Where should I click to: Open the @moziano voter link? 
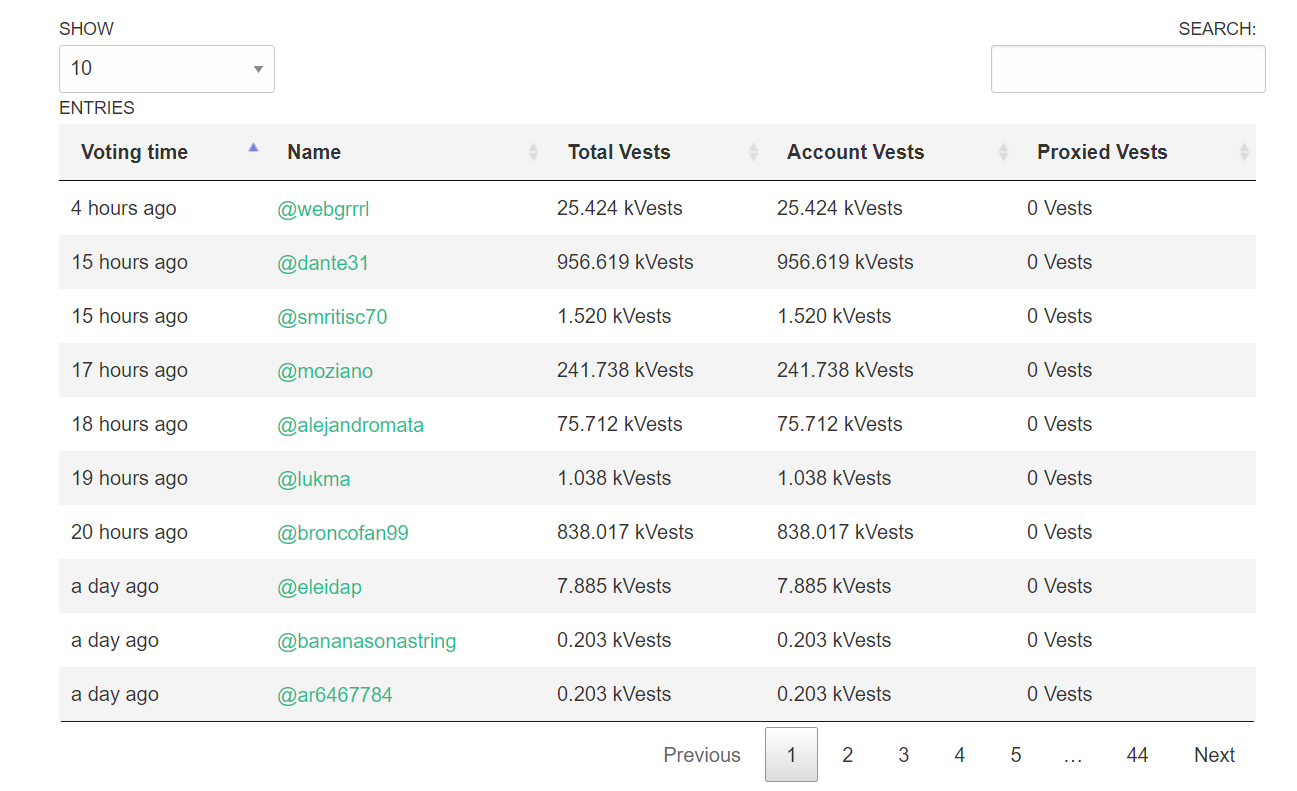click(325, 371)
